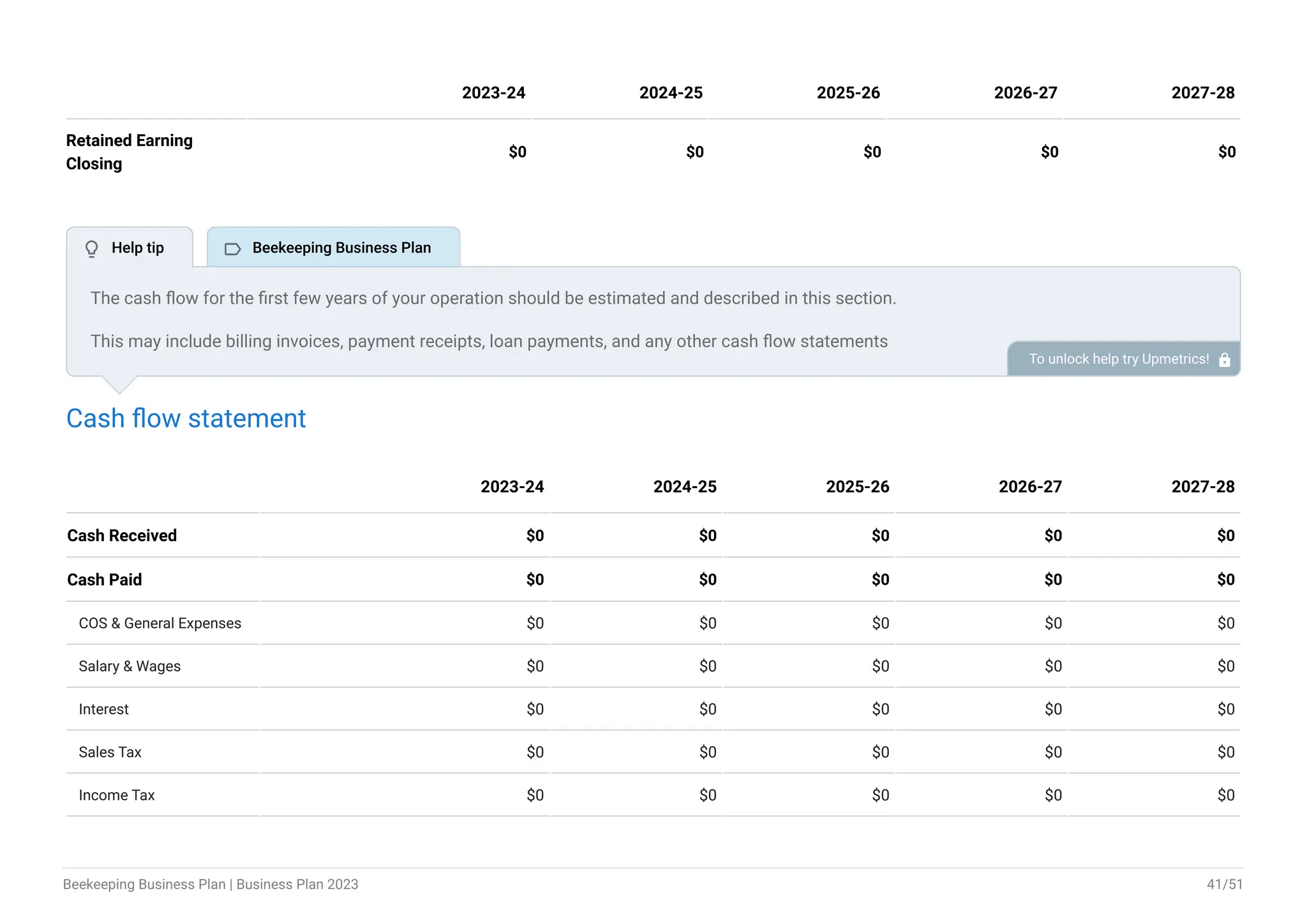Click the Interest row label
Image resolution: width=1307 pixels, height=924 pixels.
tap(103, 710)
